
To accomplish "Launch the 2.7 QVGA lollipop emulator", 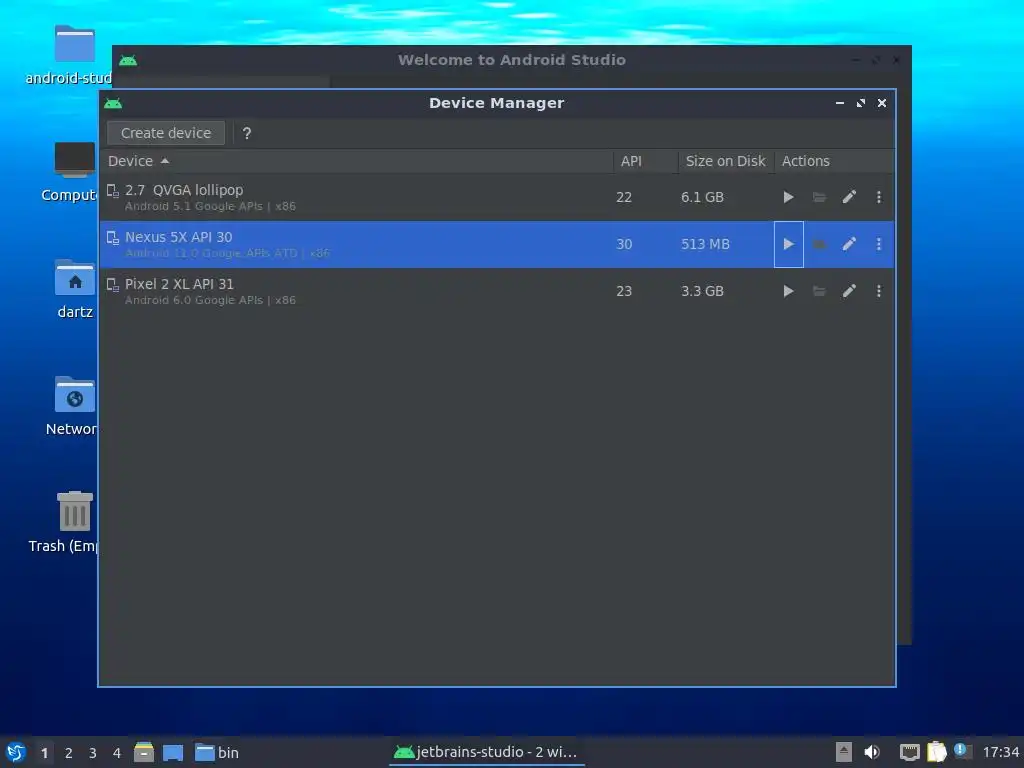I will [x=788, y=197].
